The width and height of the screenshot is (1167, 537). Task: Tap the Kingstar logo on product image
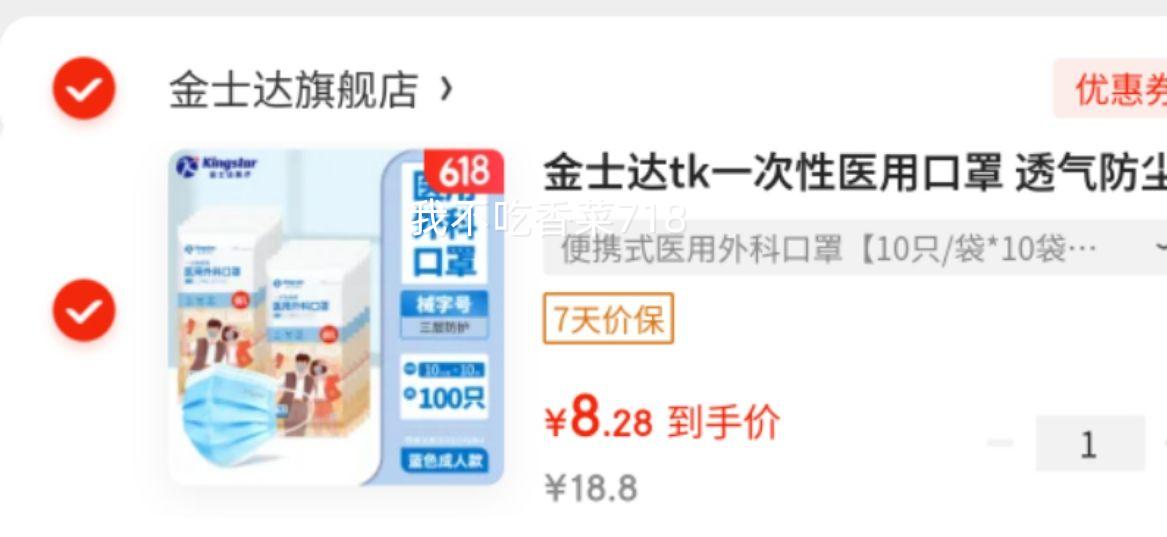(217, 167)
